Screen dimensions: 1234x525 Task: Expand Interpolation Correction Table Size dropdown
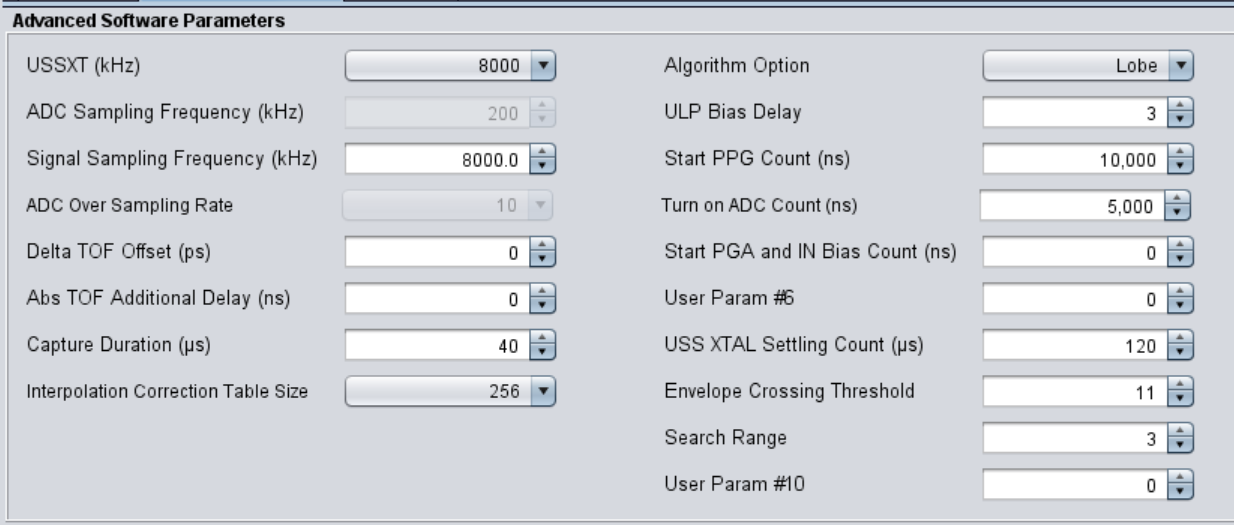[x=450, y=391]
